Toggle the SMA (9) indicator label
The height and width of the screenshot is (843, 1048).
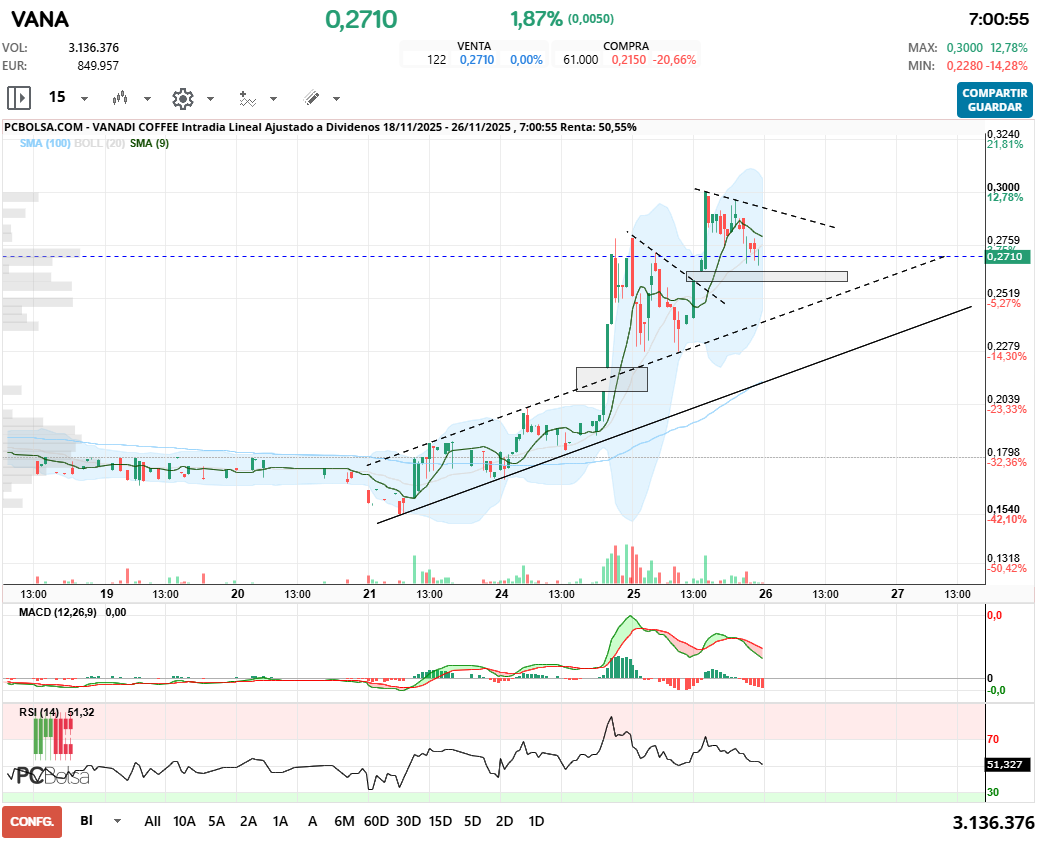coord(149,143)
